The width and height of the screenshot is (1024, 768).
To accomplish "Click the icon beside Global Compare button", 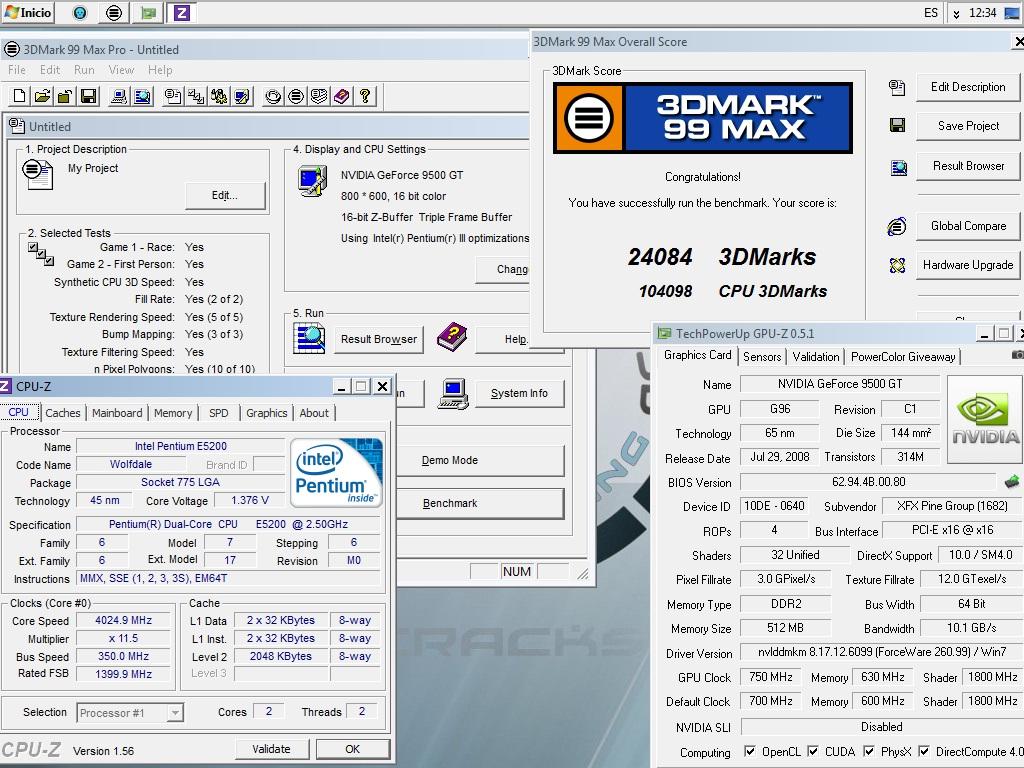I will [x=897, y=226].
